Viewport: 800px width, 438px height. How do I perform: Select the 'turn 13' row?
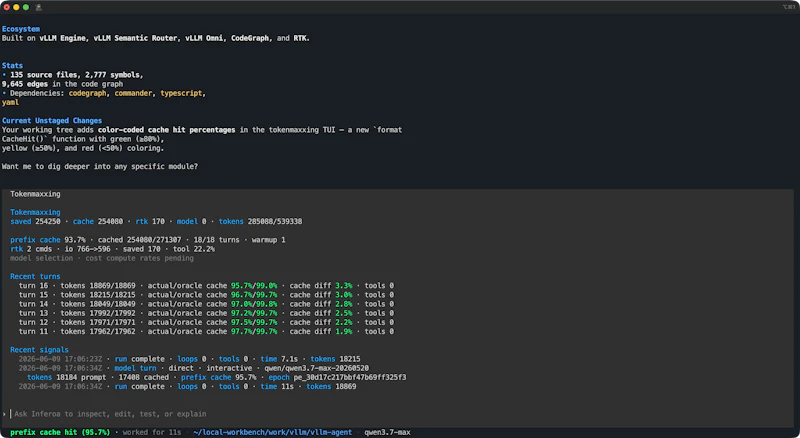(x=206, y=313)
